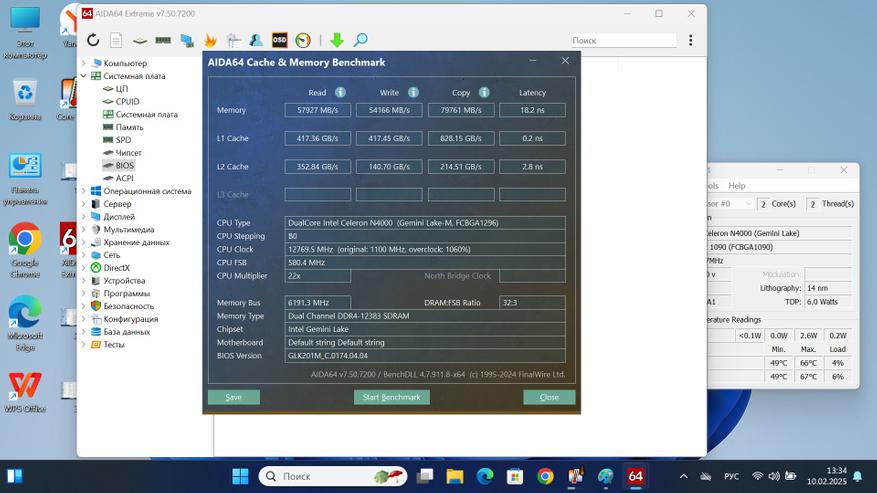Open Task View from the taskbar
877x493 pixels.
pos(425,477)
